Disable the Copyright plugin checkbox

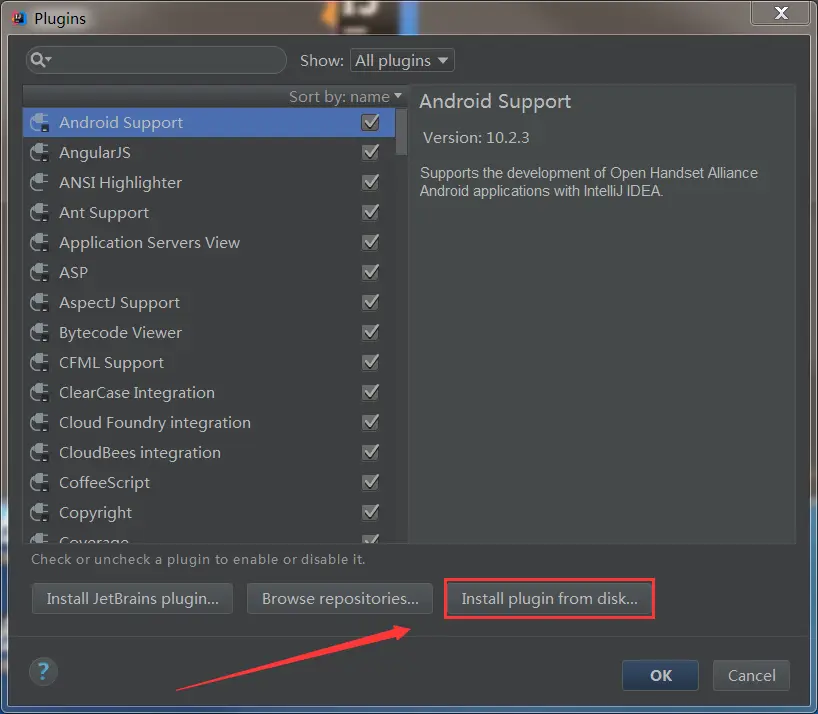370,512
